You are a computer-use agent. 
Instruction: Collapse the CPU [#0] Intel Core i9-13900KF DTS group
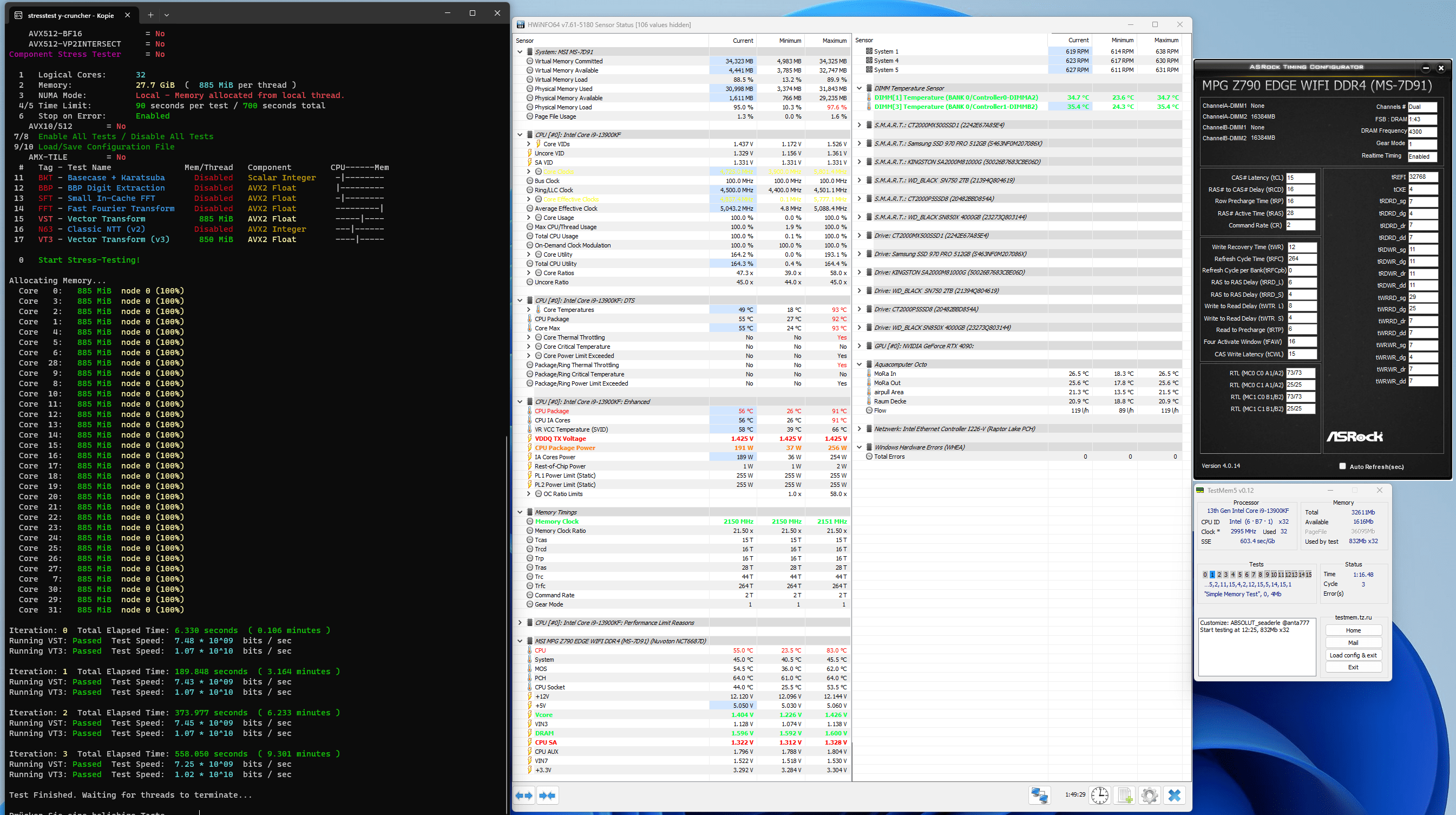click(520, 301)
